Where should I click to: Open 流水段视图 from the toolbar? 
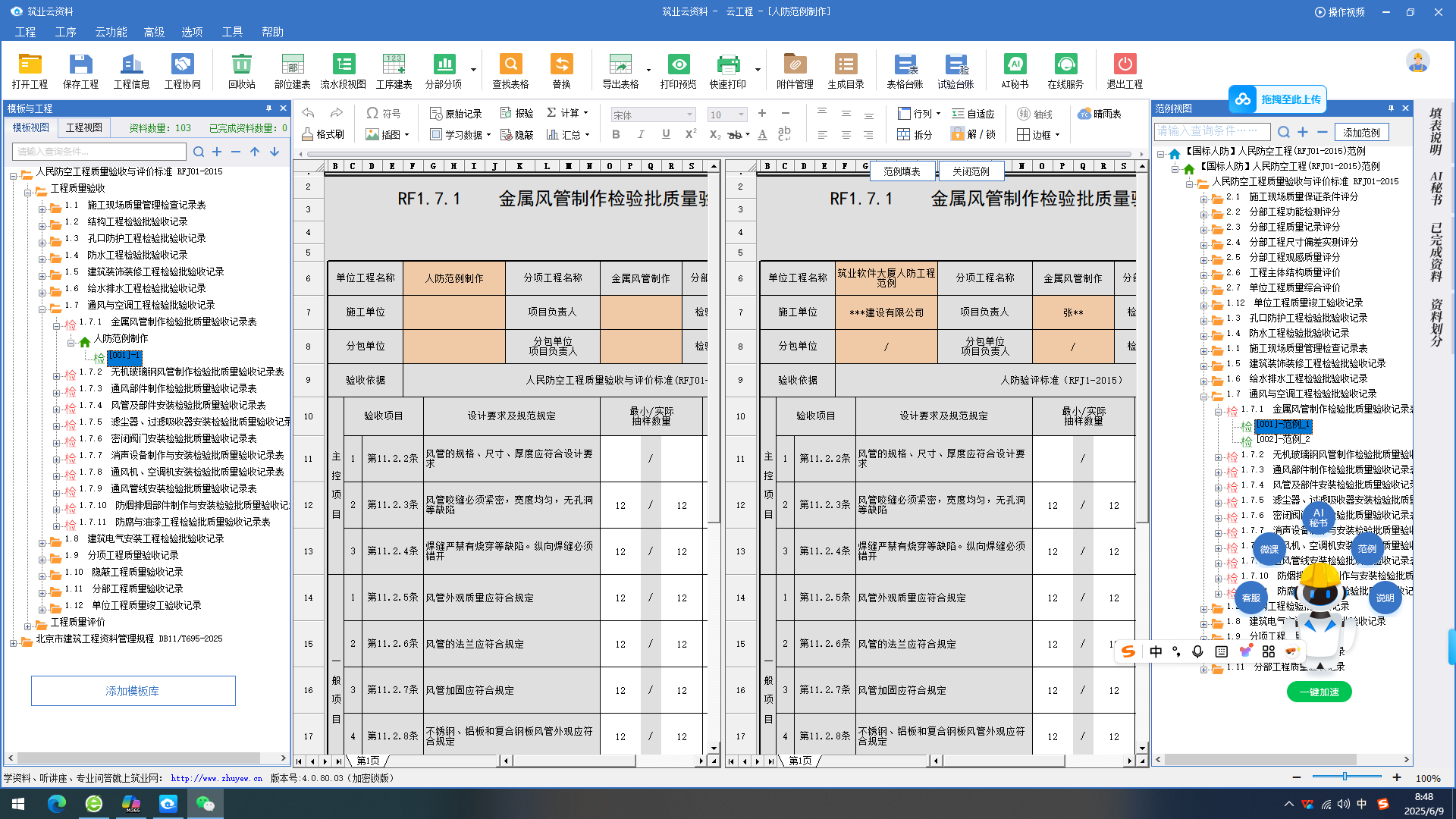(x=343, y=71)
